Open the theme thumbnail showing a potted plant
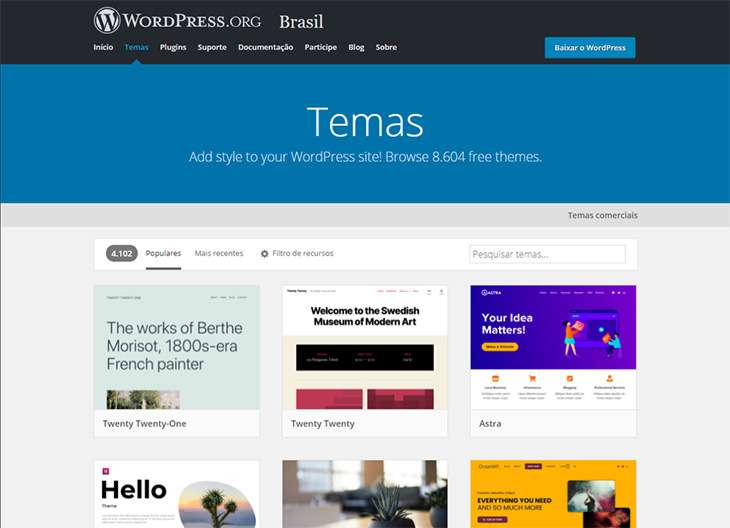The height and width of the screenshot is (528, 730). pos(365,494)
